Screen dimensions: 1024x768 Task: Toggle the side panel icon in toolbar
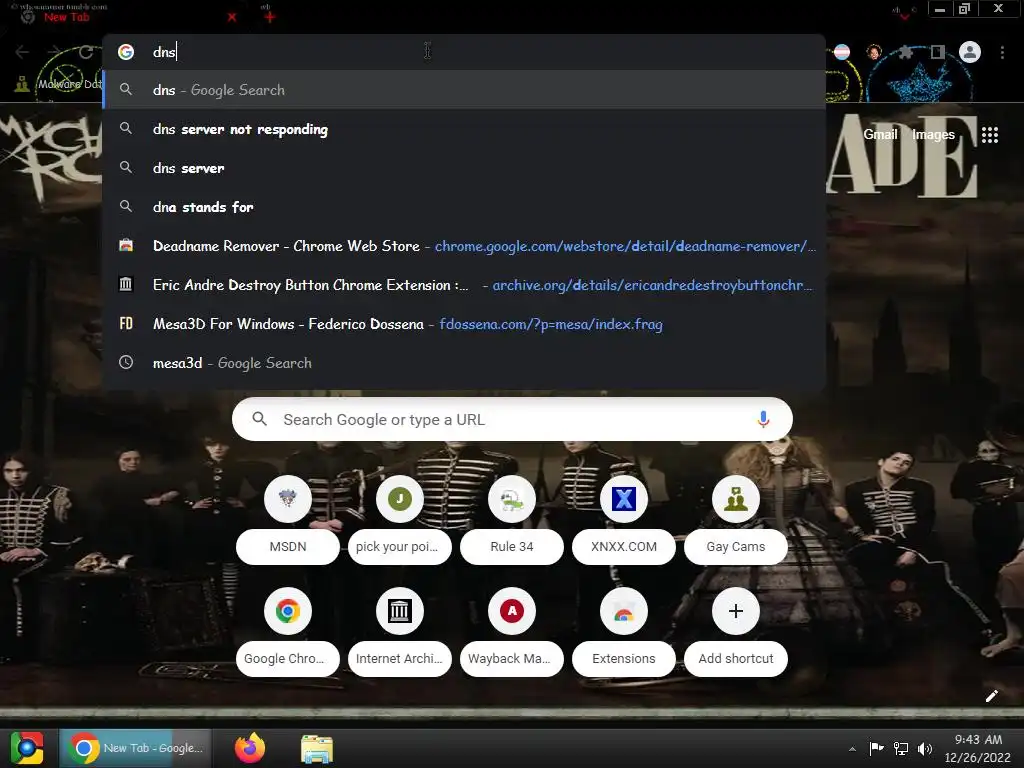pos(938,52)
